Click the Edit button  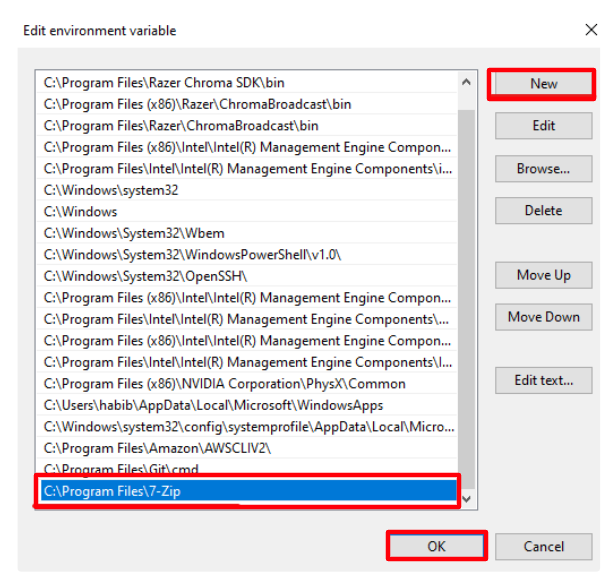pos(543,126)
